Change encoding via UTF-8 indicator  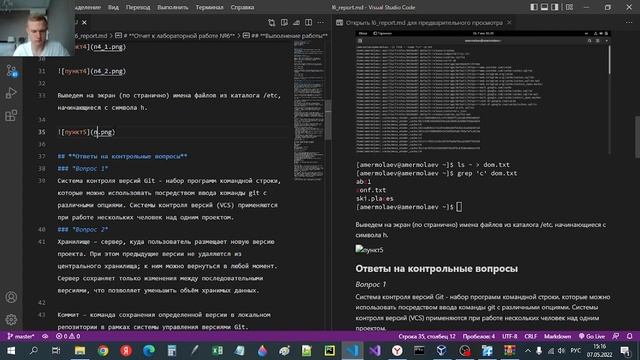(x=509, y=336)
